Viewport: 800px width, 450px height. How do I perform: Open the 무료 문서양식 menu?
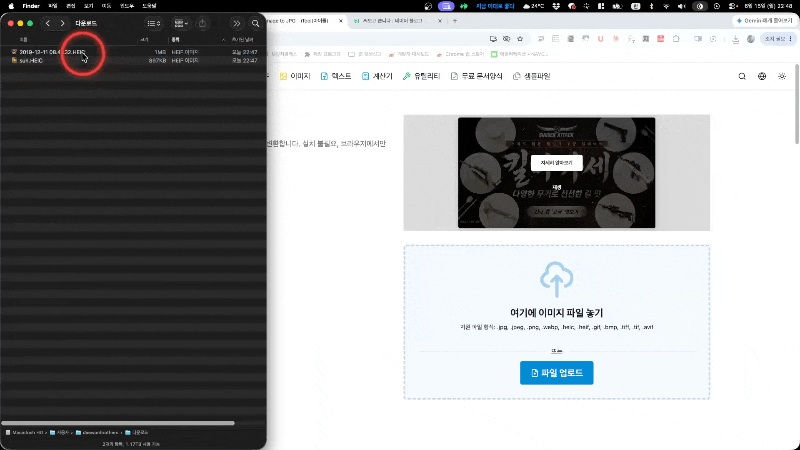tap(477, 76)
